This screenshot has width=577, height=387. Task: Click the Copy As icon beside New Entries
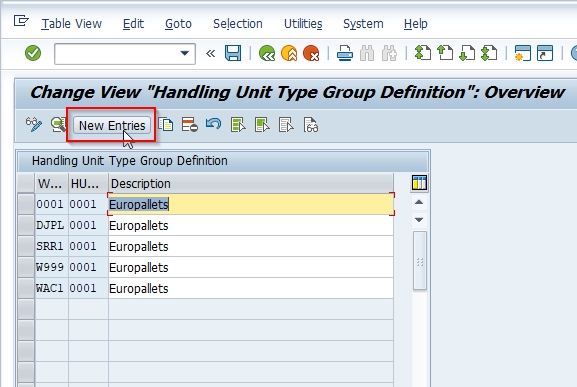click(x=166, y=125)
